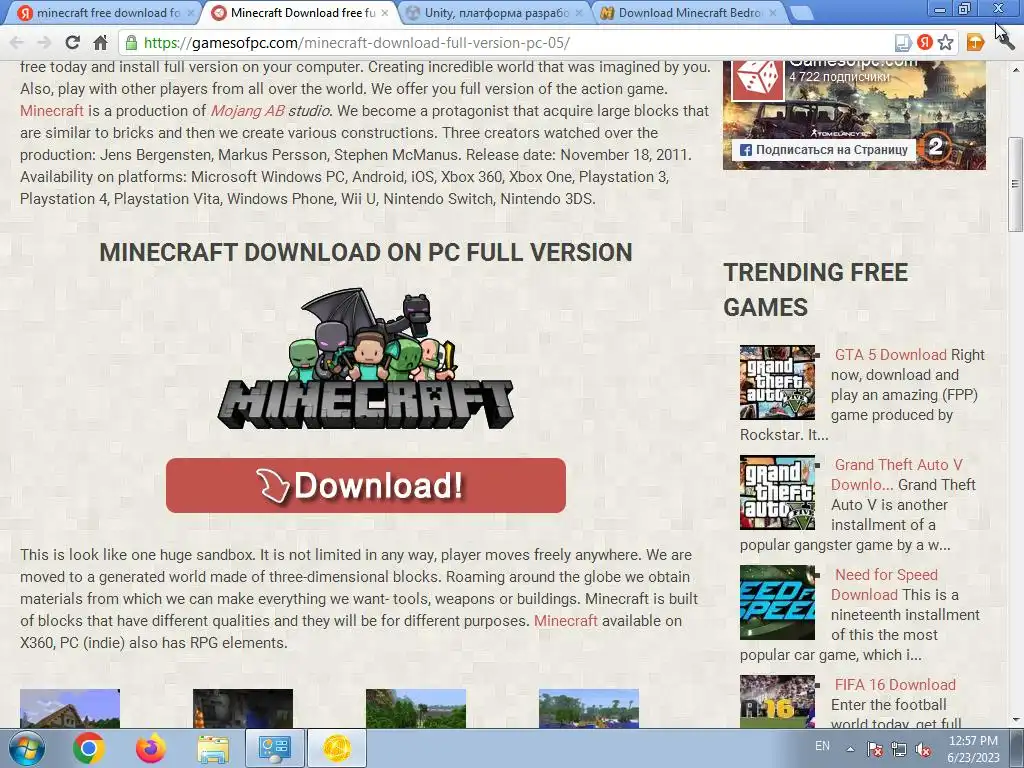Screen dimensions: 1024x768
Task: Open the 'Need for Speed Download' link
Action: 884,584
